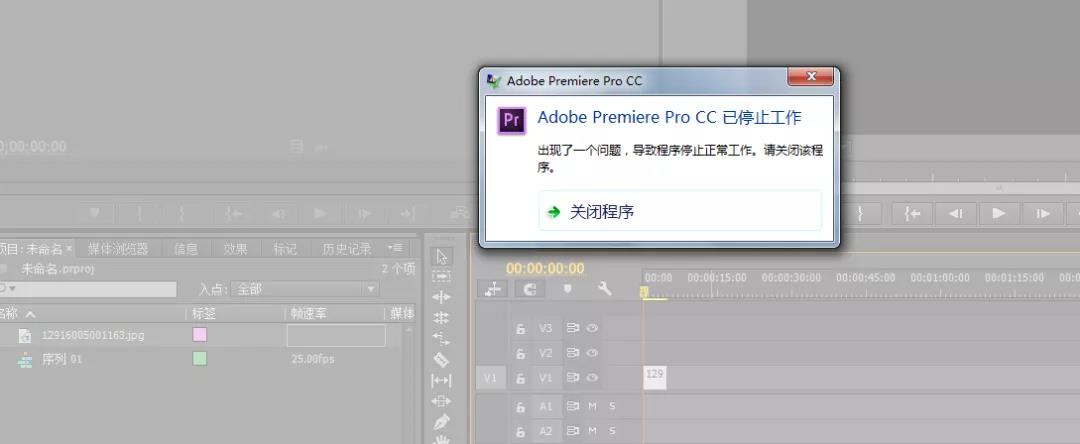Image resolution: width=1080 pixels, height=444 pixels.
Task: Select the Hand tool
Action: (x=442, y=438)
